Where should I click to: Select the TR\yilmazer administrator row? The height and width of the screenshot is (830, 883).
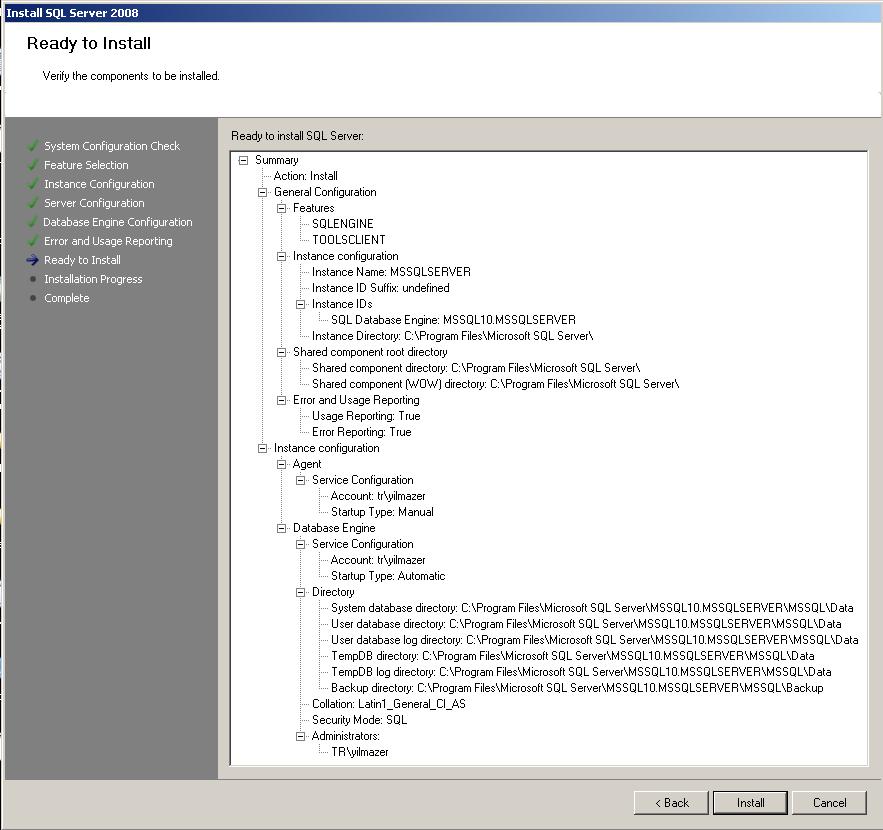[359, 752]
